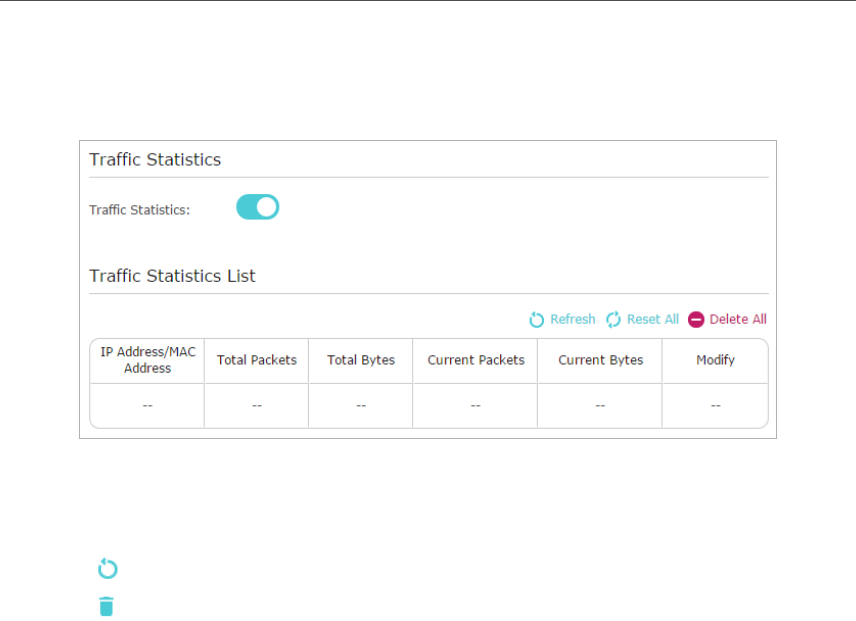Viewport: 856px width, 621px height.
Task: Select the Total Bytes column header
Action: pos(361,360)
